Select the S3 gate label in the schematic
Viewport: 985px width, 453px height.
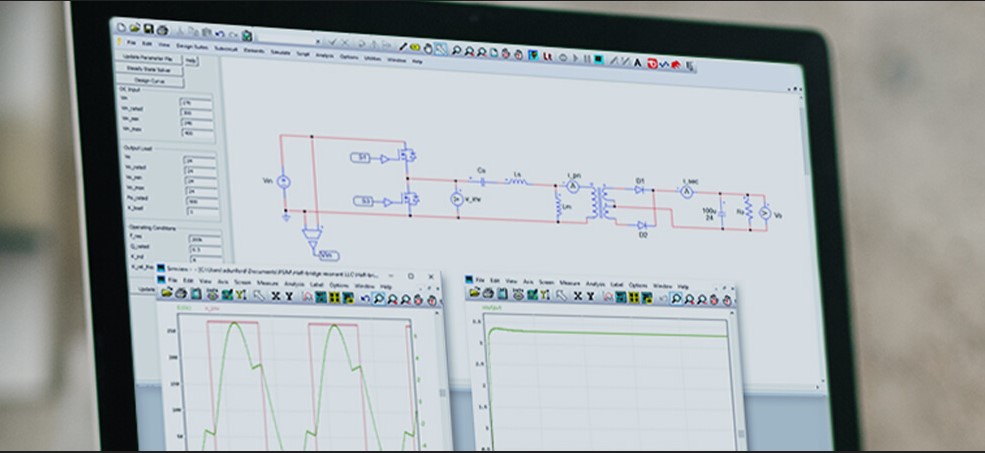363,201
